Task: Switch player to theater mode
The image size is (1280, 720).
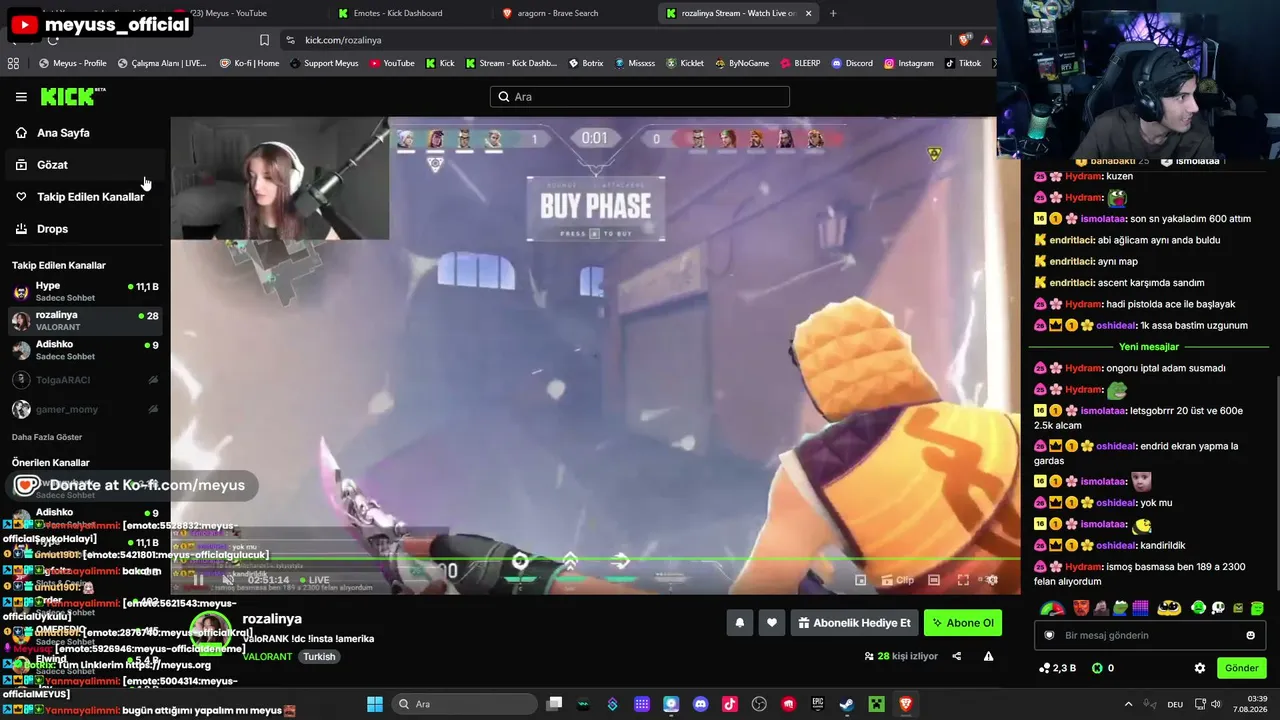Action: [x=934, y=580]
